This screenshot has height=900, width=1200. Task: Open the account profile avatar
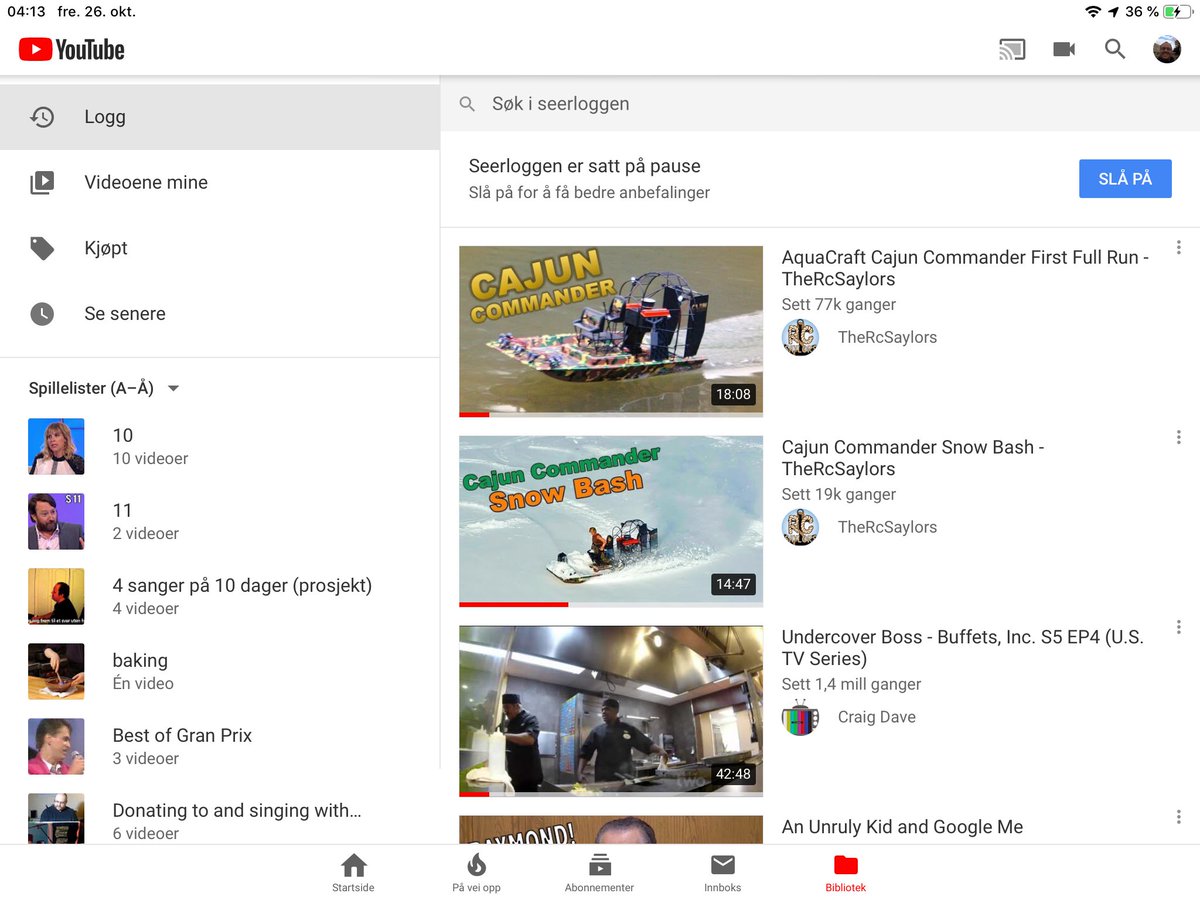click(1167, 49)
